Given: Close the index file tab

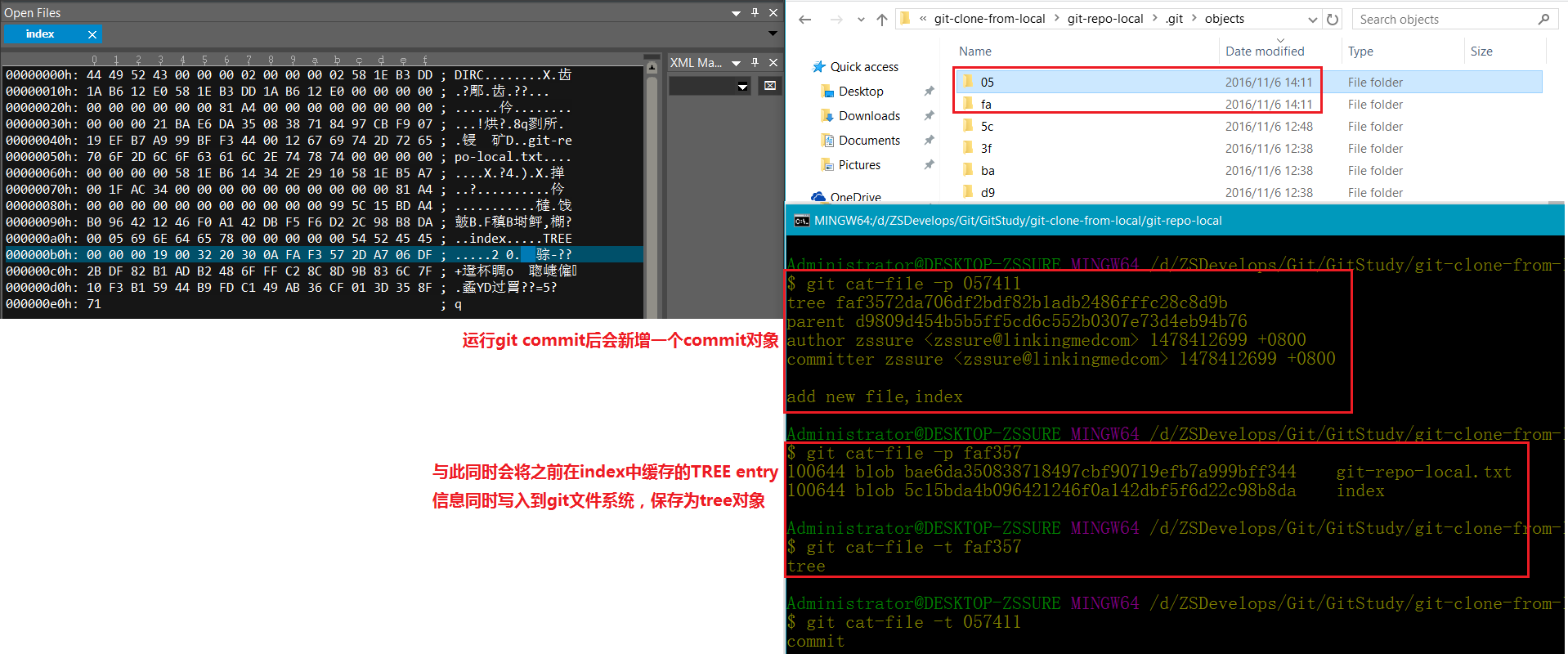Looking at the screenshot, I should click(92, 34).
